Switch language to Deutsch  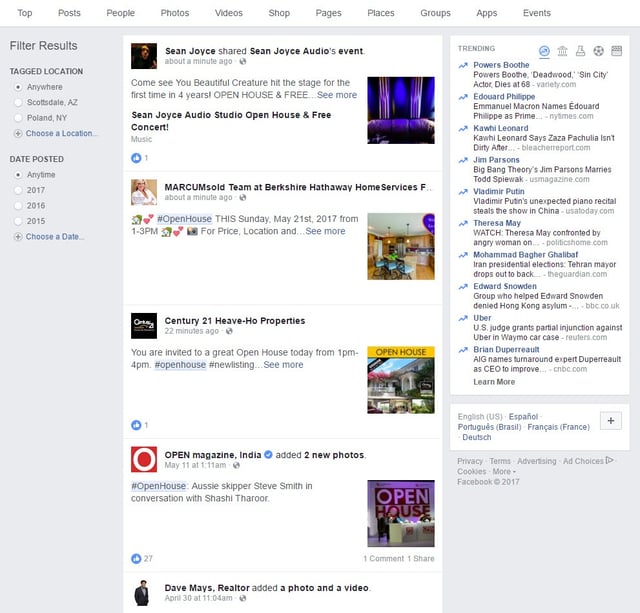[477, 438]
